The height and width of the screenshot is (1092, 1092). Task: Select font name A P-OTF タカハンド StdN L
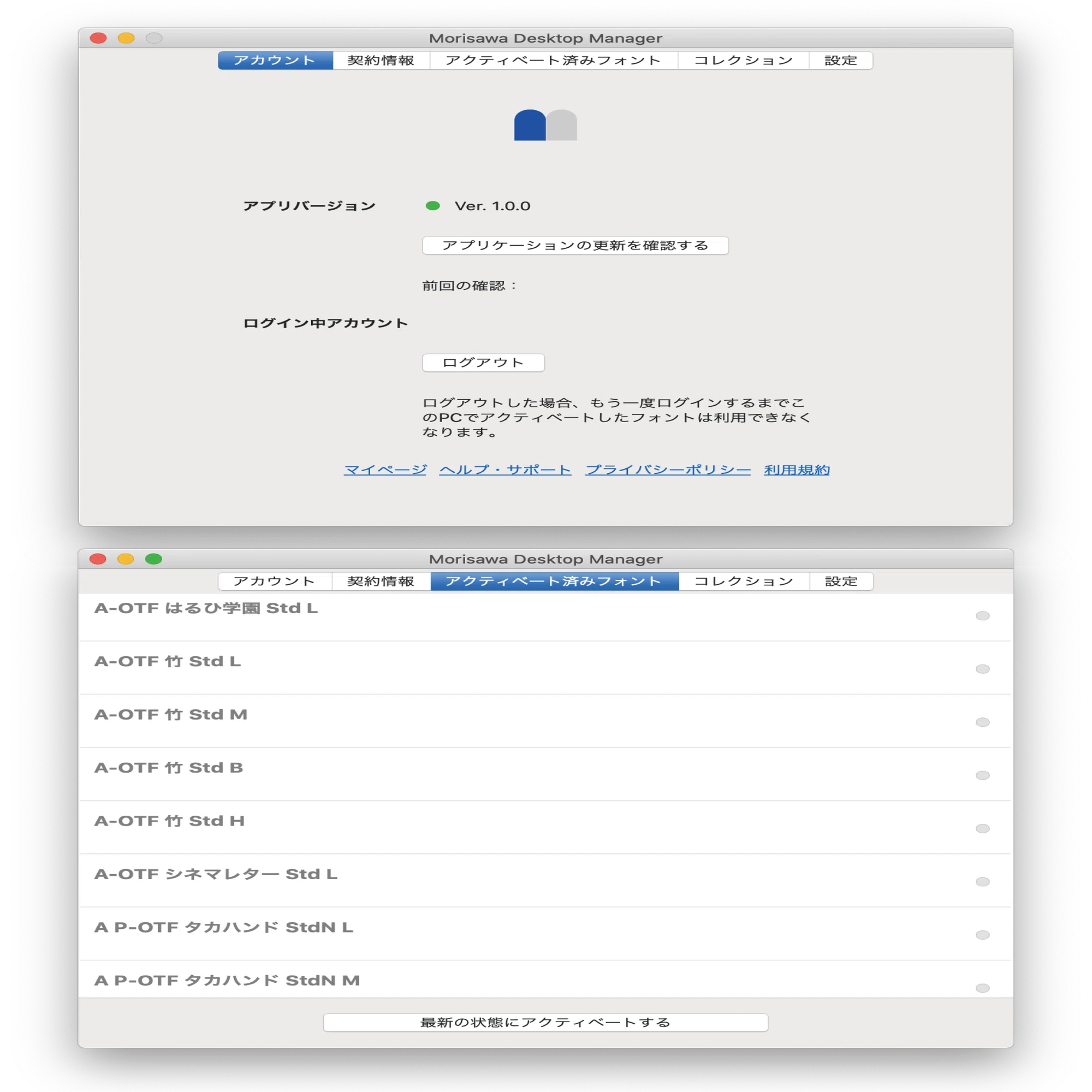click(x=224, y=927)
